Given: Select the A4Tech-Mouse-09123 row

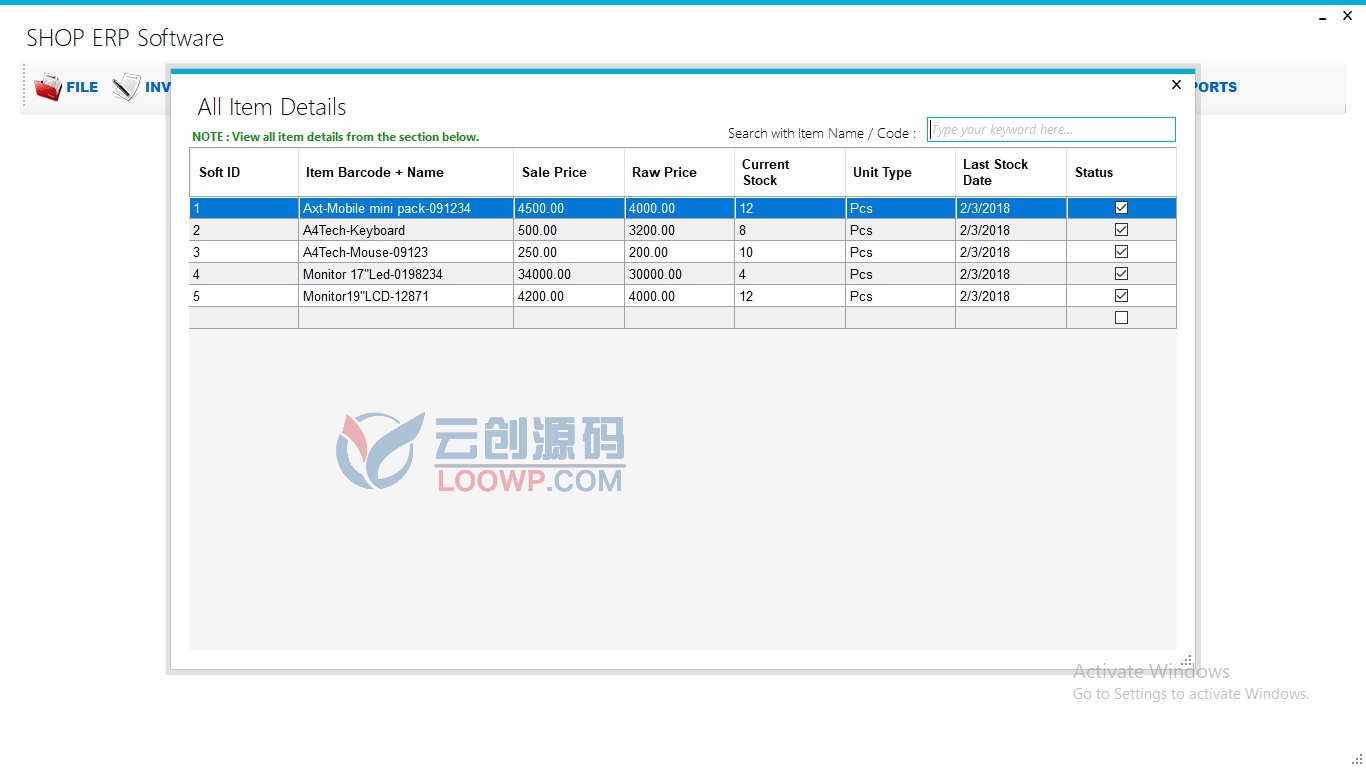Looking at the screenshot, I should 683,252.
